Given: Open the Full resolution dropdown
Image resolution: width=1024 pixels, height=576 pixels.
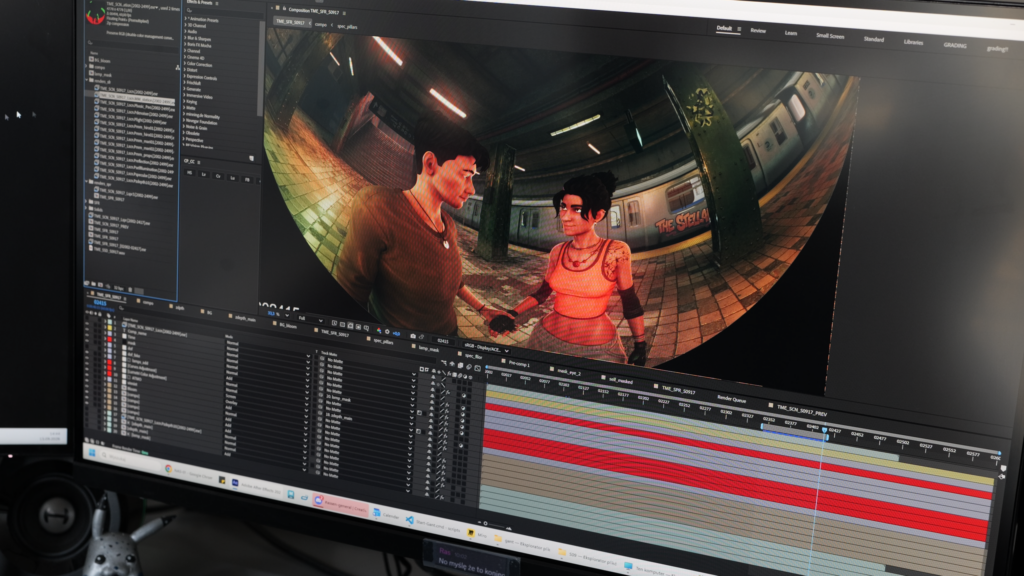Looking at the screenshot, I should (x=310, y=319).
